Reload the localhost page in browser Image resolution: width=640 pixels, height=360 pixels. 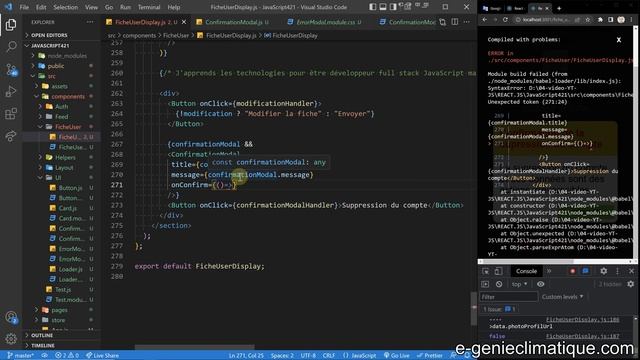505,20
